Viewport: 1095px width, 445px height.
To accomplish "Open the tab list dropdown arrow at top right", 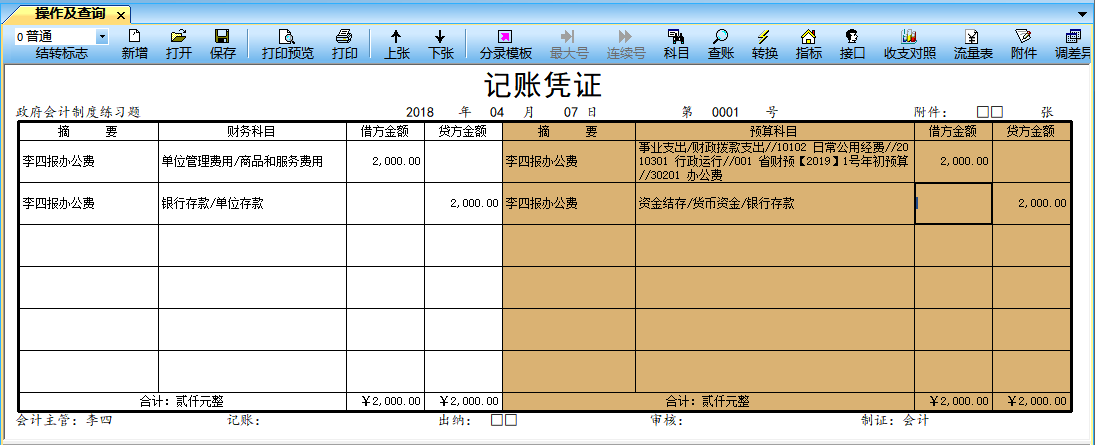I will 1082,15.
